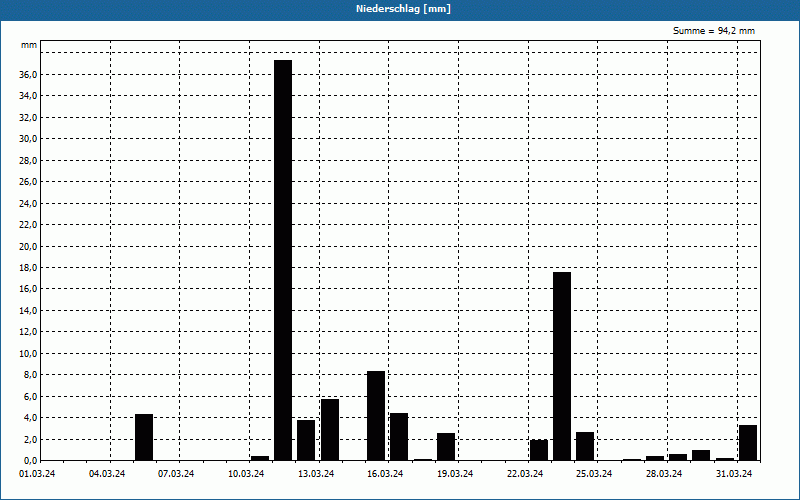This screenshot has width=800, height=500.
Task: Select the y-axis value "30,0"
Action: coord(28,139)
